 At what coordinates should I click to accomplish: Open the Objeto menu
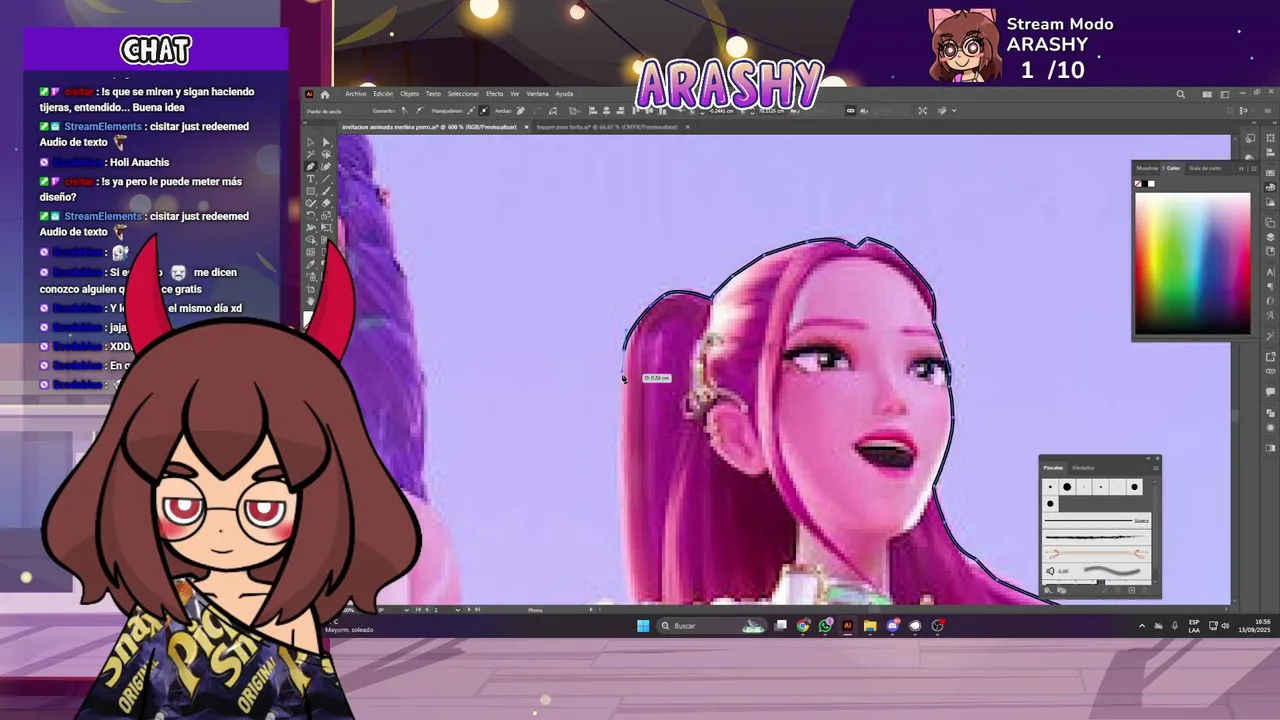[x=410, y=94]
